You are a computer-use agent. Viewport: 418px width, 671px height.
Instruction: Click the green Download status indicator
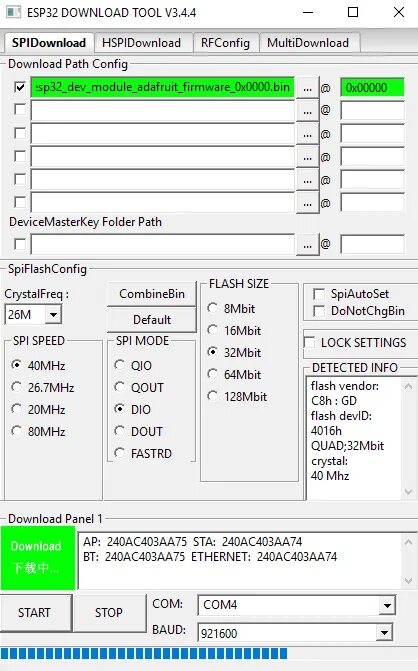38,558
